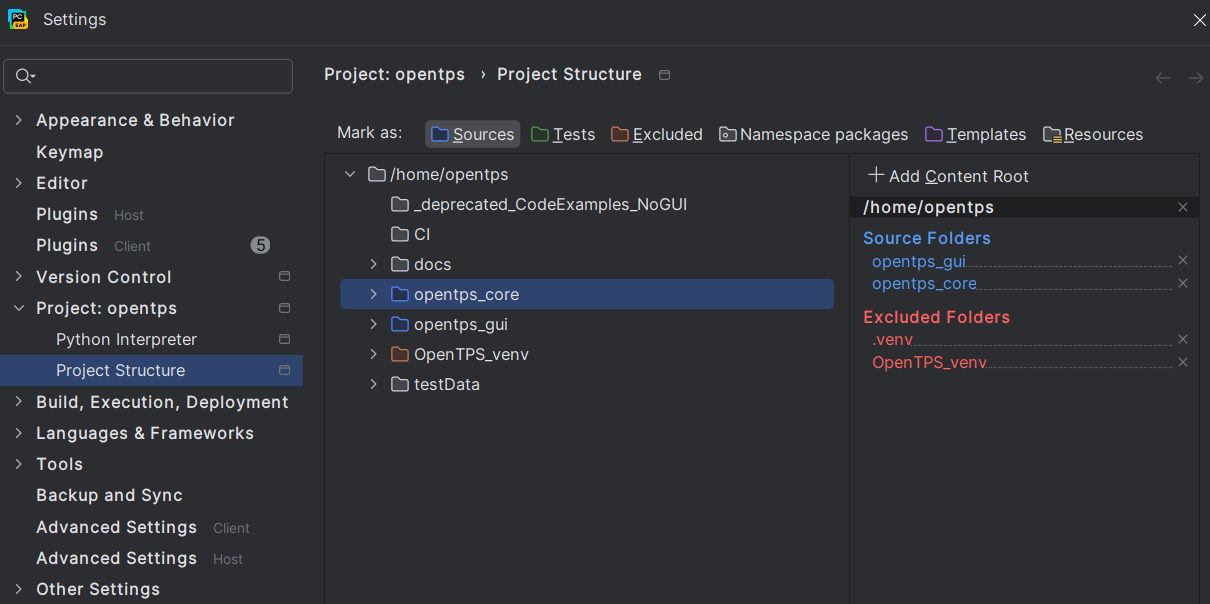Mark selected folder as Tests
This screenshot has width=1210, height=604.
point(563,134)
